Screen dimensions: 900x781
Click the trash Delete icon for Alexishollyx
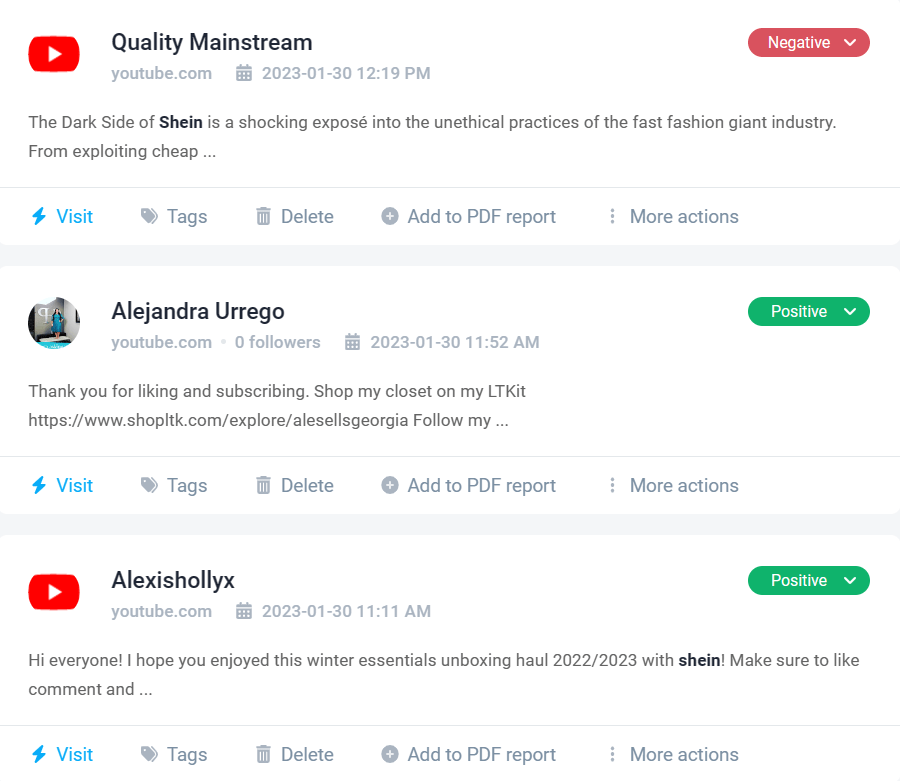pyautogui.click(x=264, y=755)
